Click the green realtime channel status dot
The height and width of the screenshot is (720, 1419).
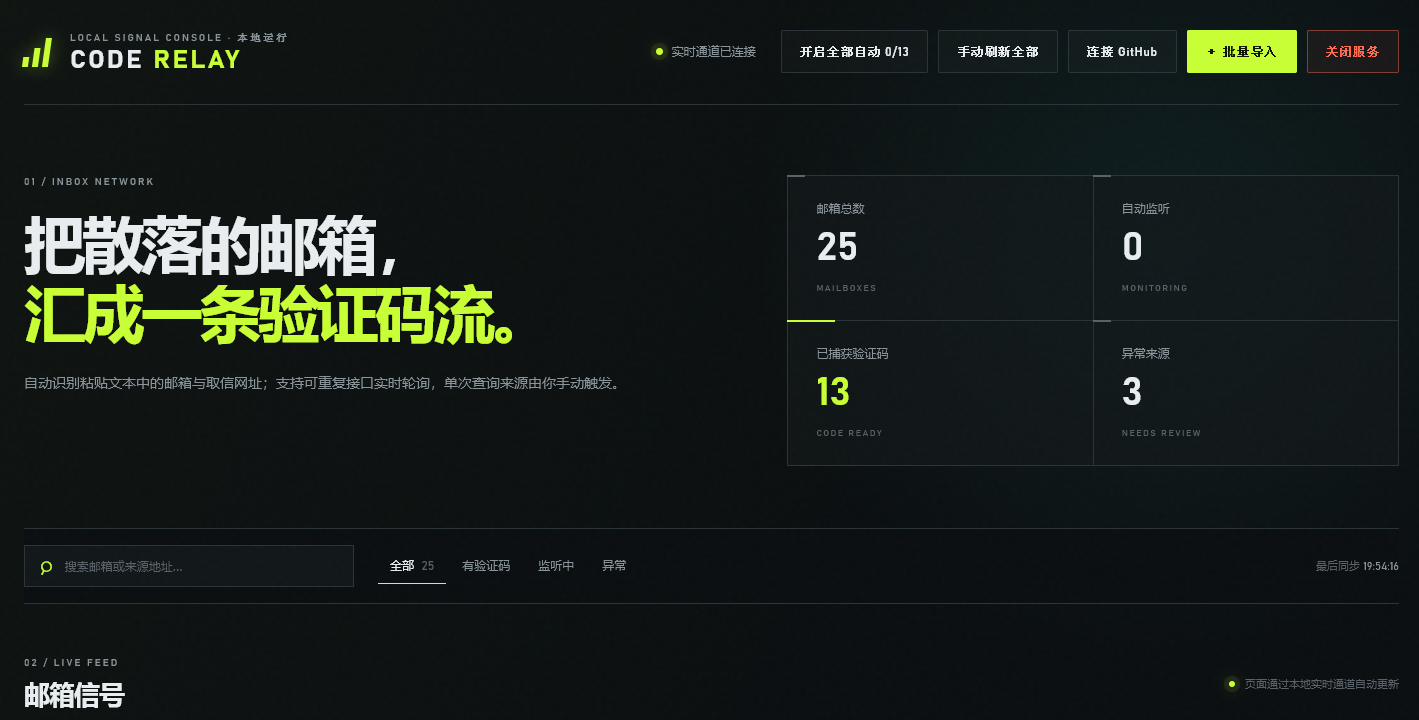tap(659, 51)
